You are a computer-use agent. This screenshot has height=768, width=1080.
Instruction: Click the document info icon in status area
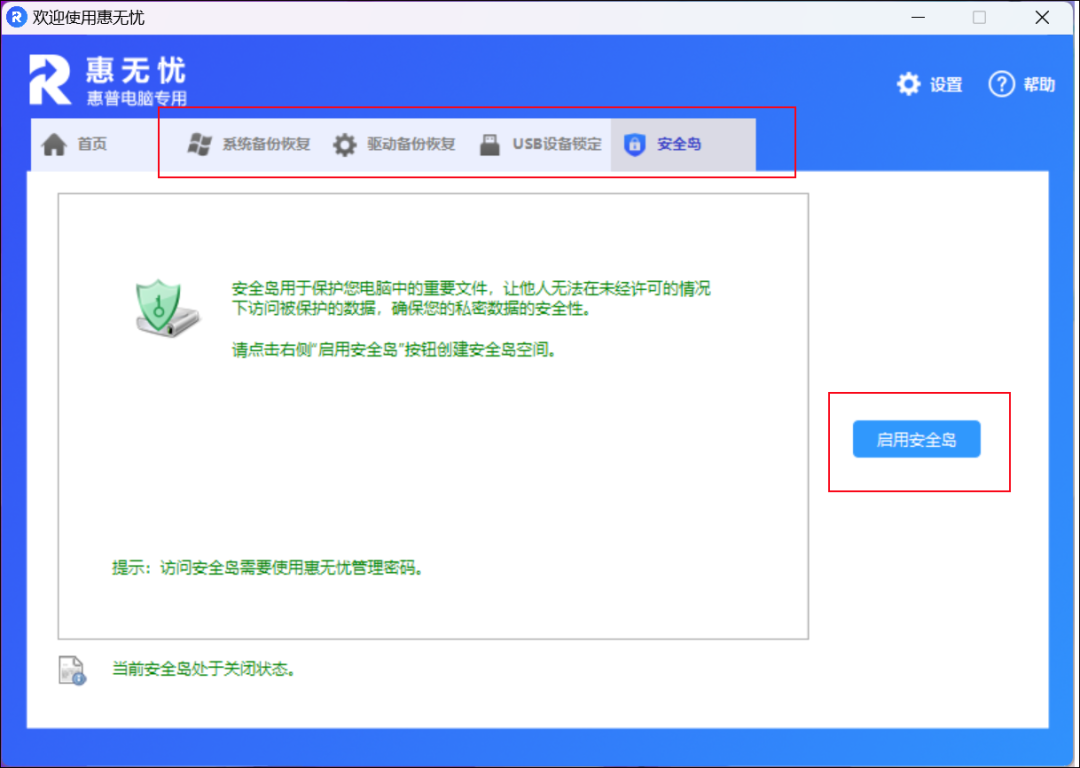(x=72, y=670)
